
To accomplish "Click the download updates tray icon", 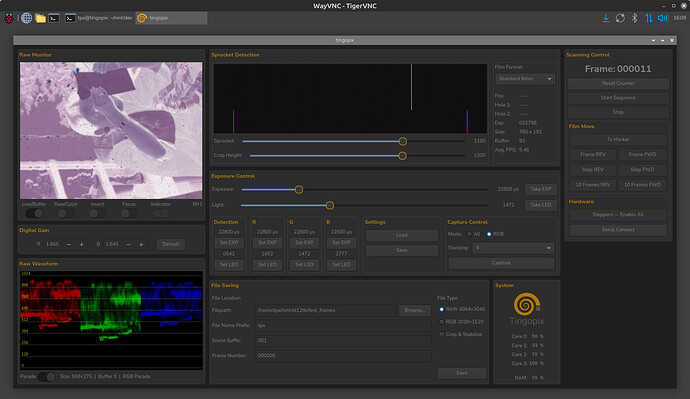I will (x=606, y=18).
